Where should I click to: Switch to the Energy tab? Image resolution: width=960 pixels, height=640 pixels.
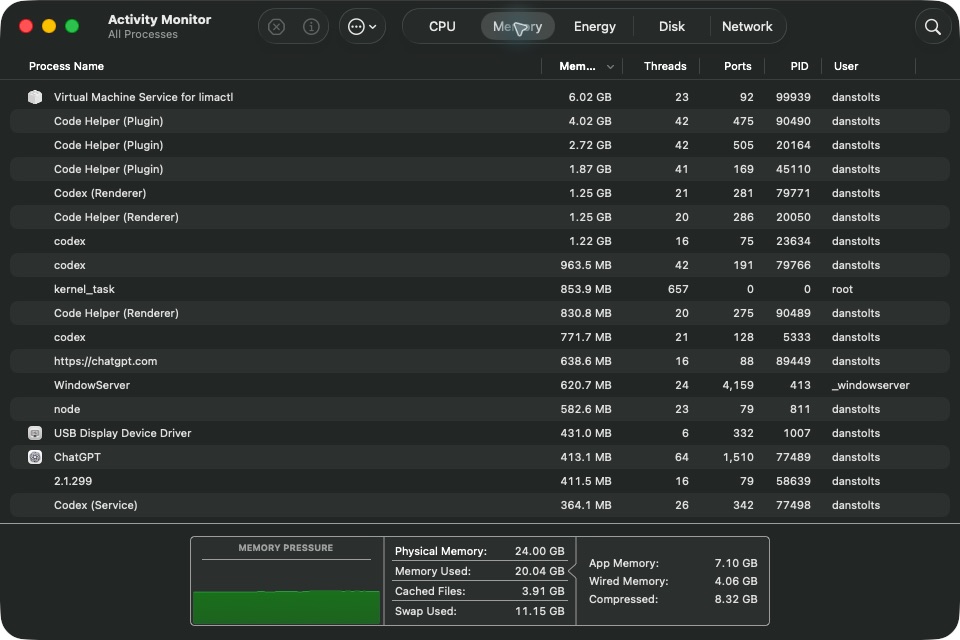coord(594,26)
